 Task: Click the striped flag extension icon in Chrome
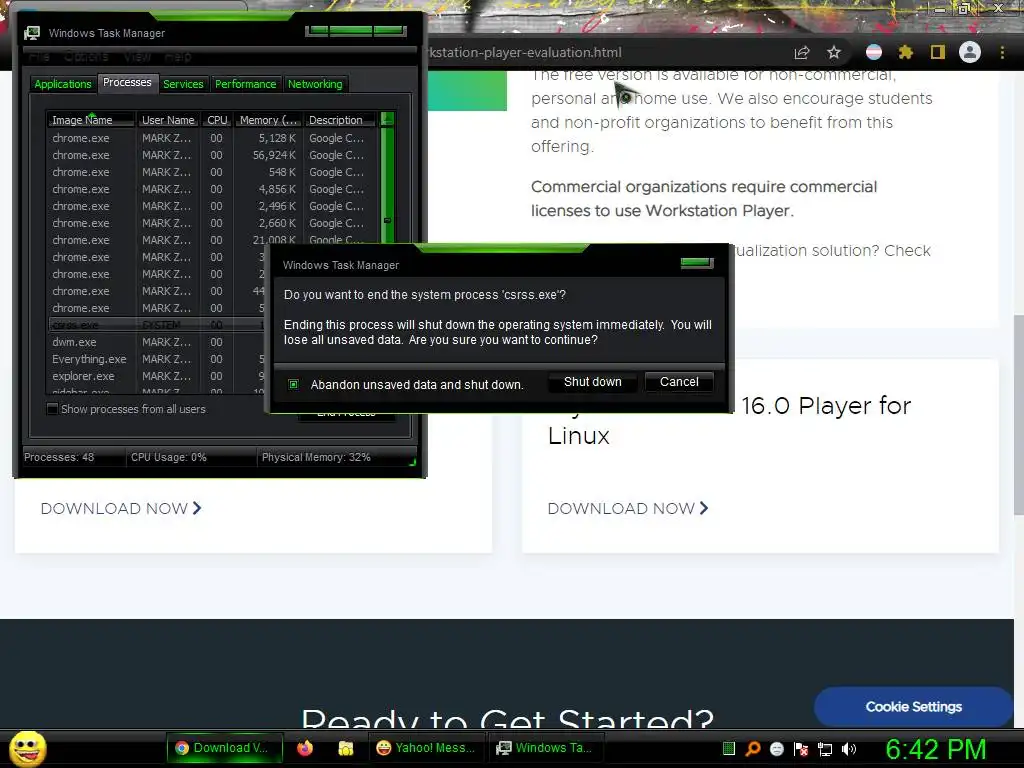point(874,52)
